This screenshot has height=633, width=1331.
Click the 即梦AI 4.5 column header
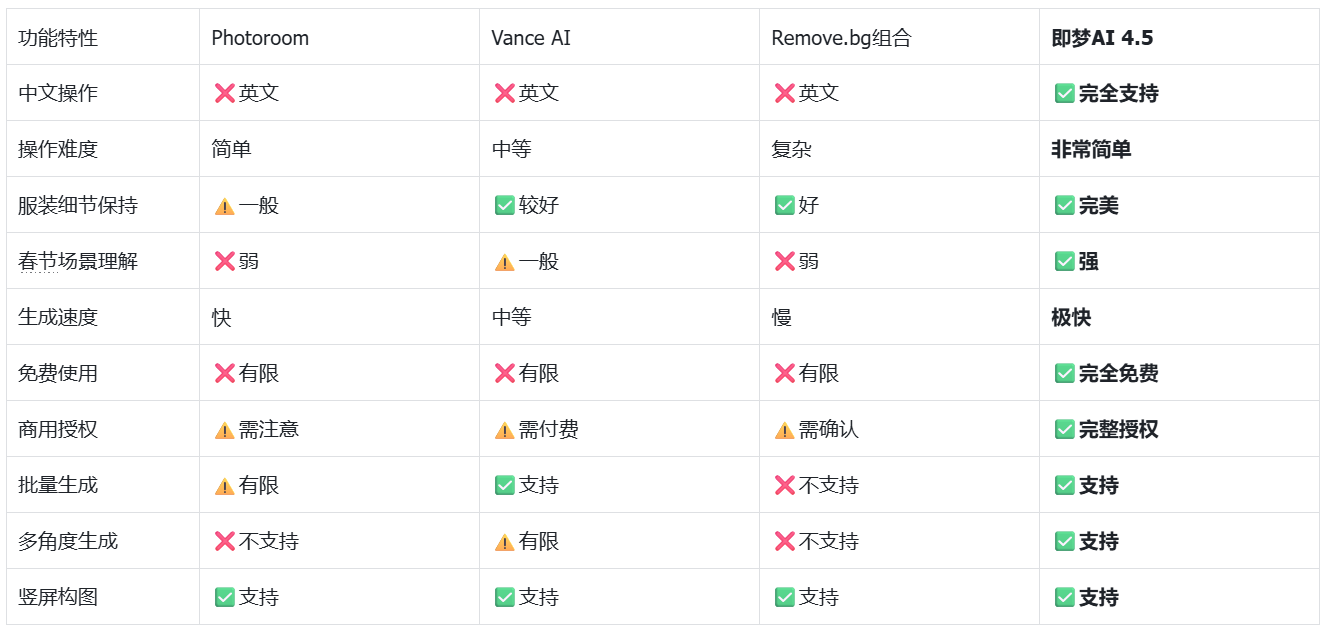[1102, 38]
